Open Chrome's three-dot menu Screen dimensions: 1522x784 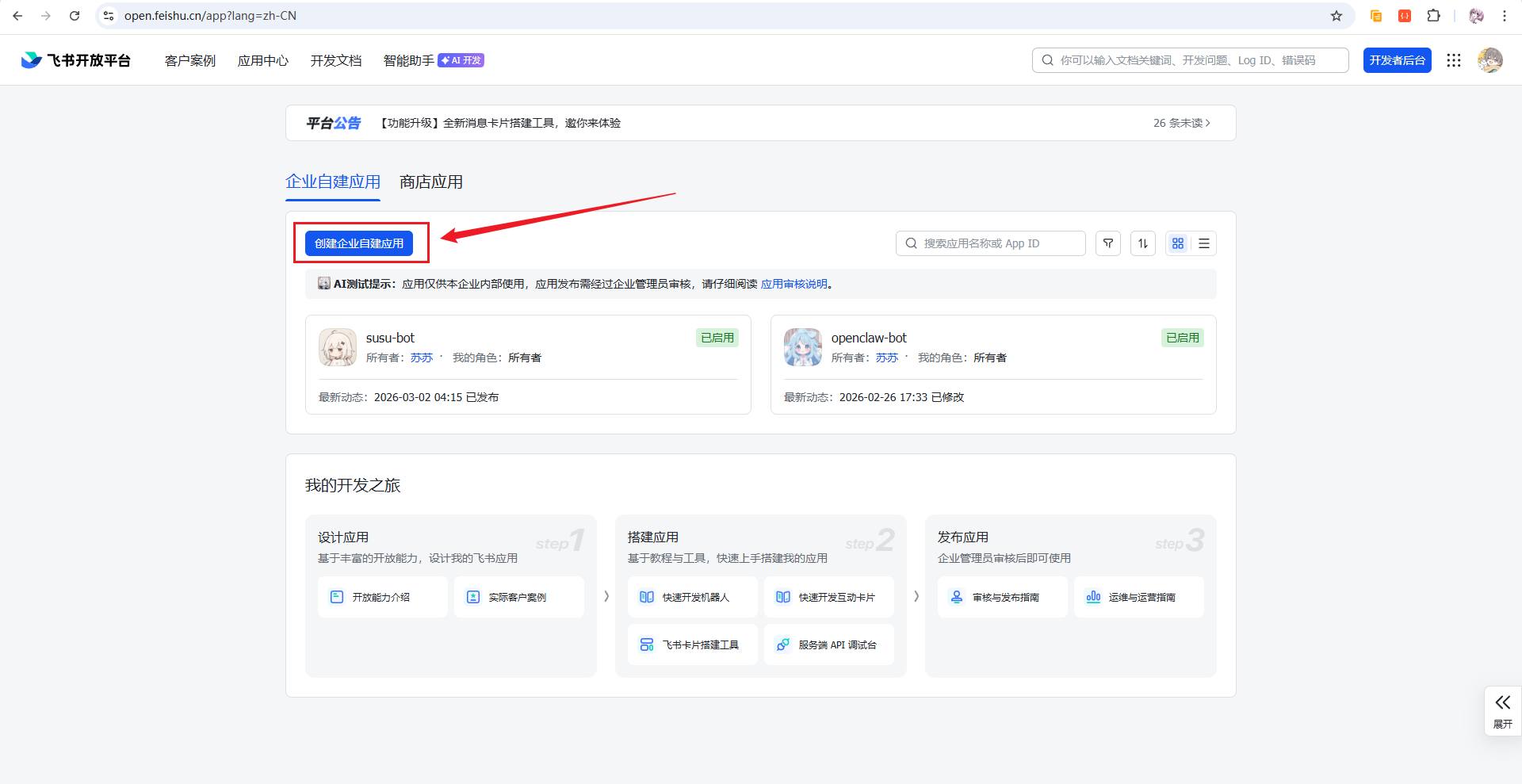pyautogui.click(x=1504, y=16)
